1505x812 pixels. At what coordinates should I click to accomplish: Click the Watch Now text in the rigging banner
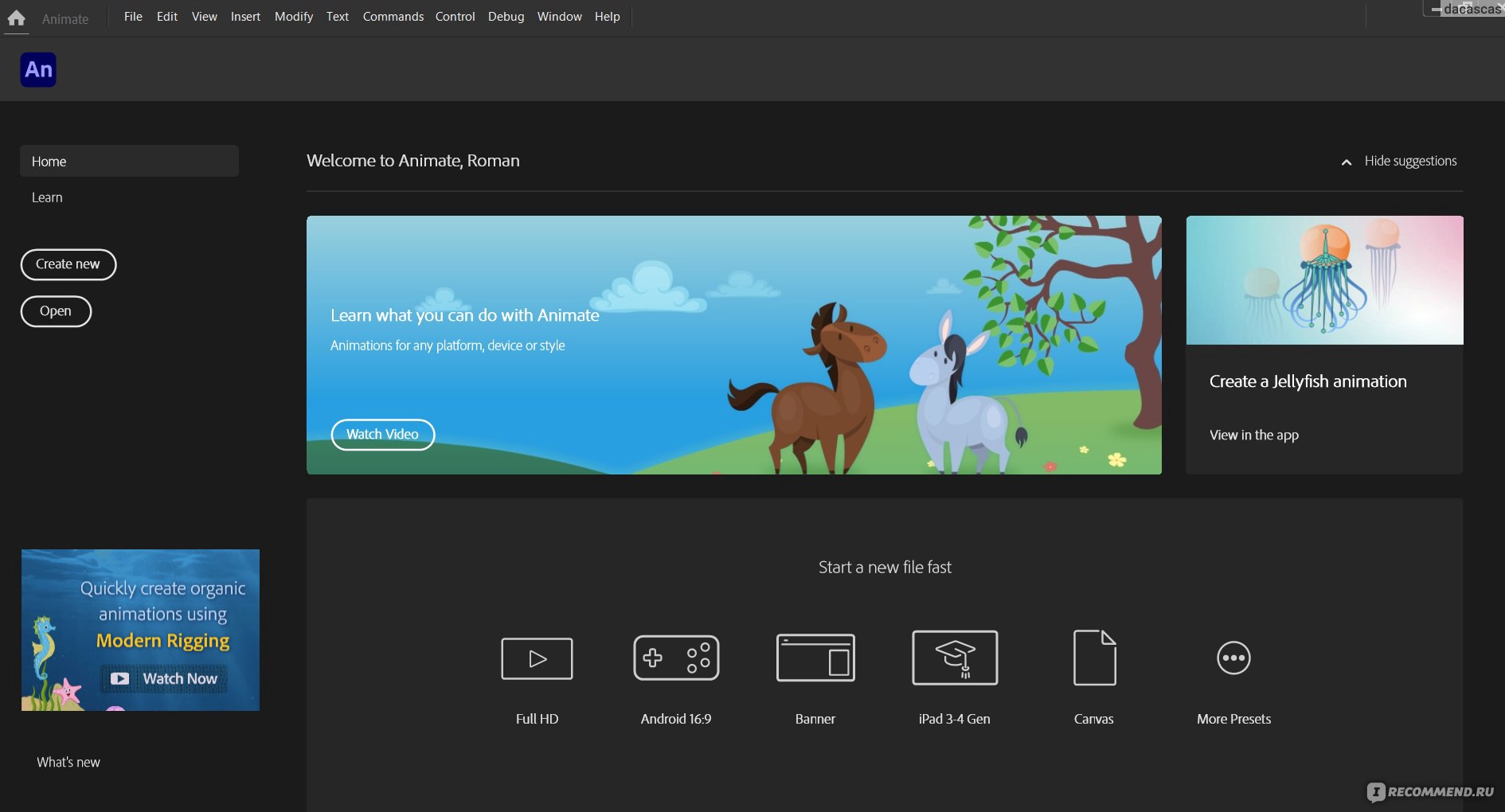click(180, 679)
